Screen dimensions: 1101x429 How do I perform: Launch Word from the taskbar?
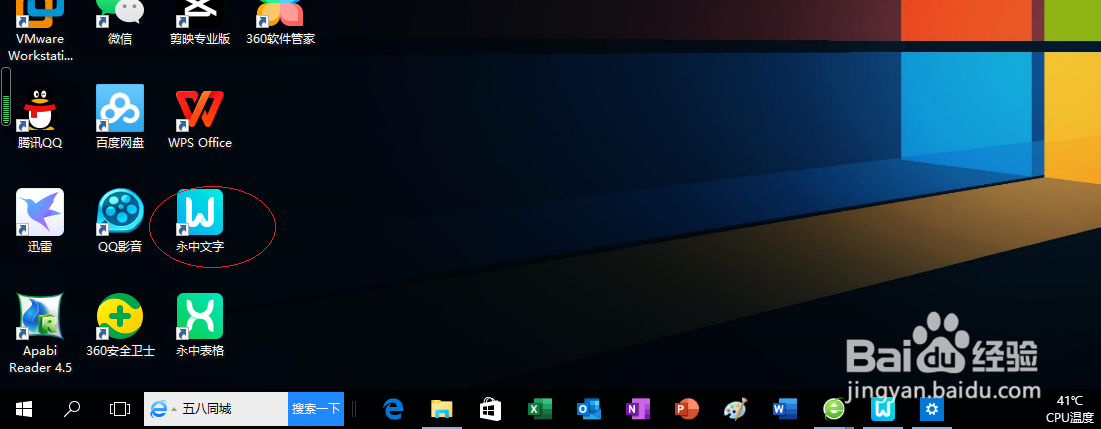(x=784, y=409)
